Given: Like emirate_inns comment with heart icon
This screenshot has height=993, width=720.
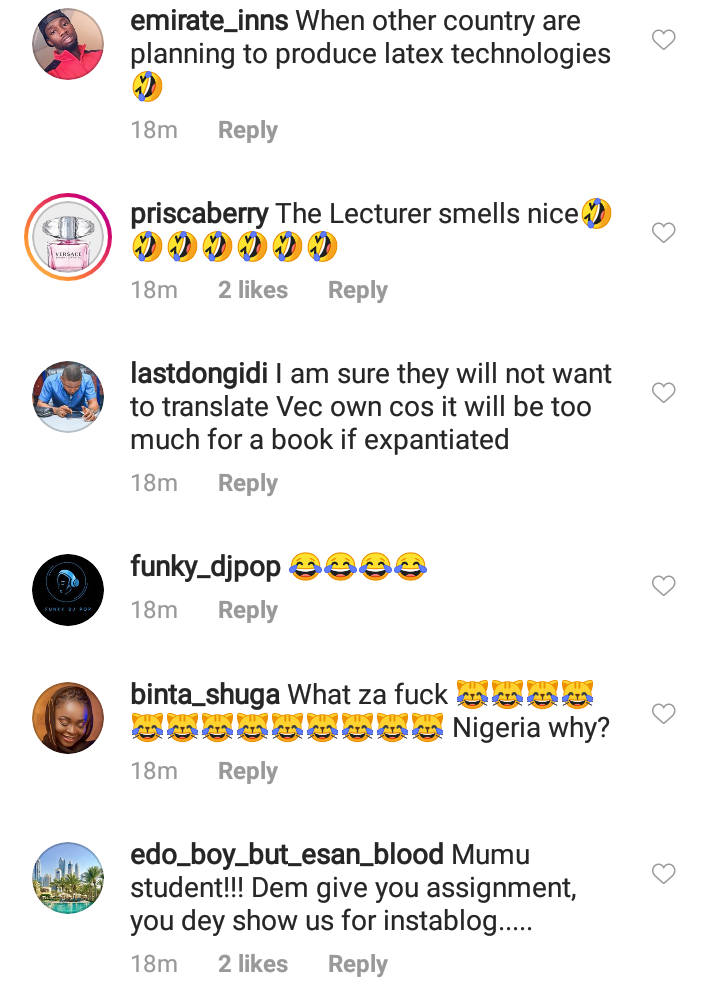Looking at the screenshot, I should pos(663,40).
